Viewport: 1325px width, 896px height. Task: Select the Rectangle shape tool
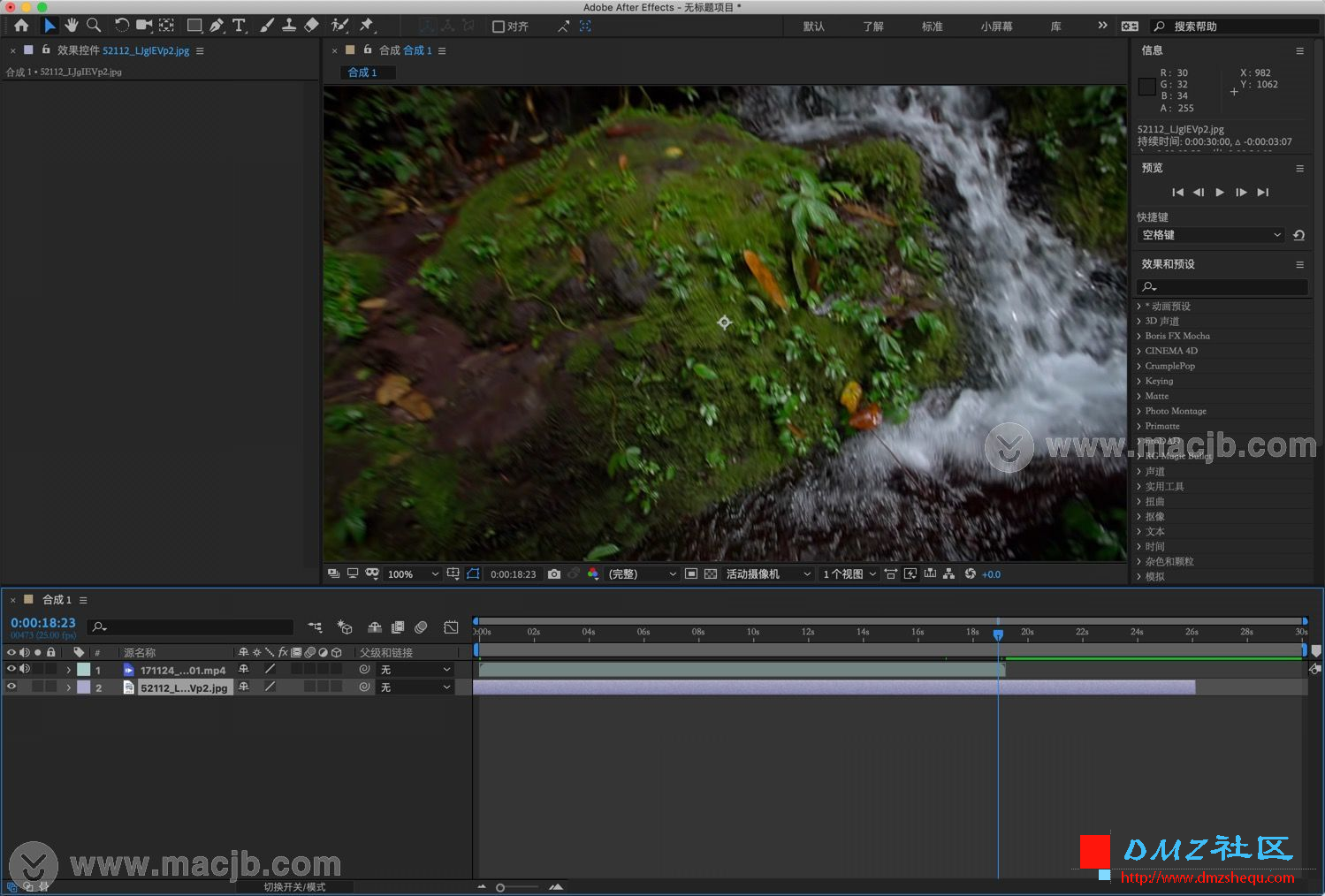coord(194,26)
